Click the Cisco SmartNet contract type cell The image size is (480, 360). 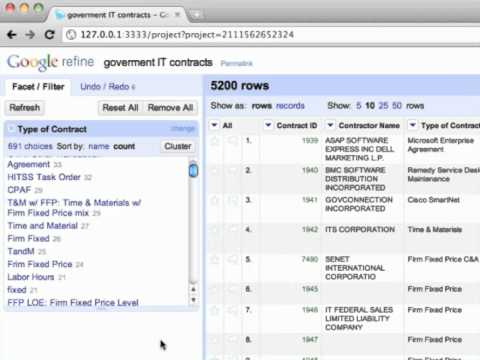434,200
